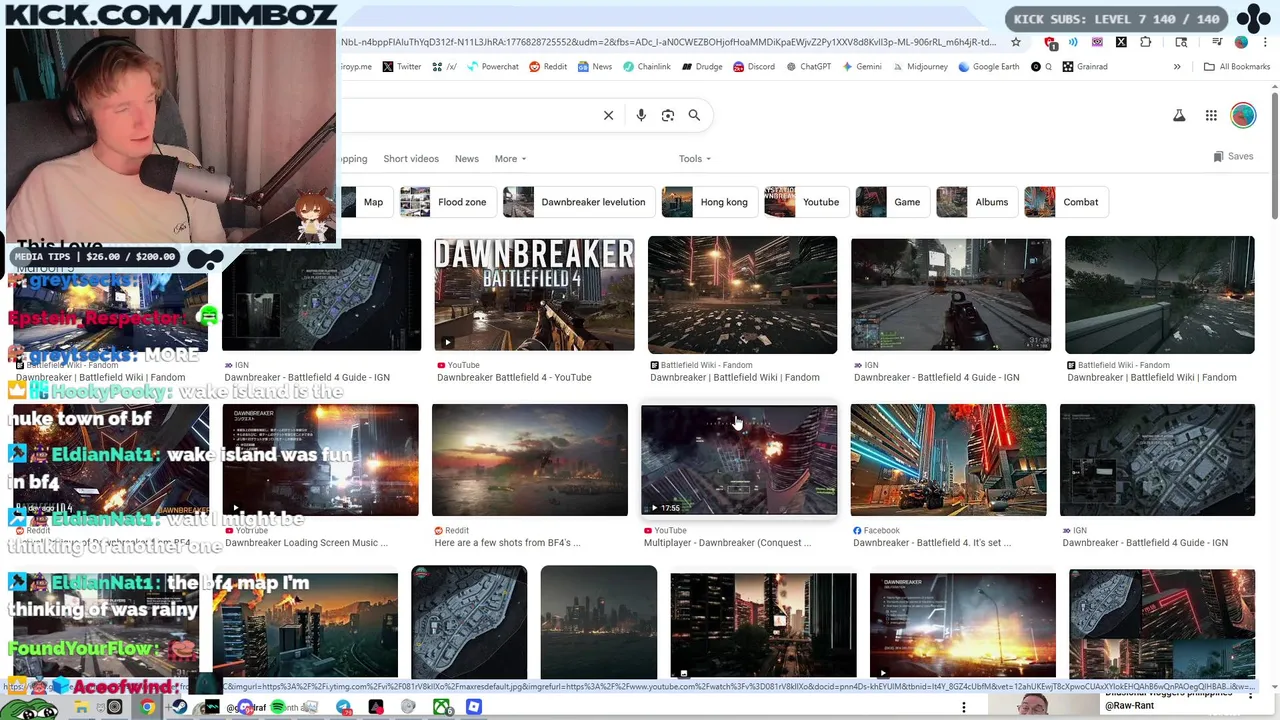
Task: Open the Gemini bookmark
Action: coord(862,67)
